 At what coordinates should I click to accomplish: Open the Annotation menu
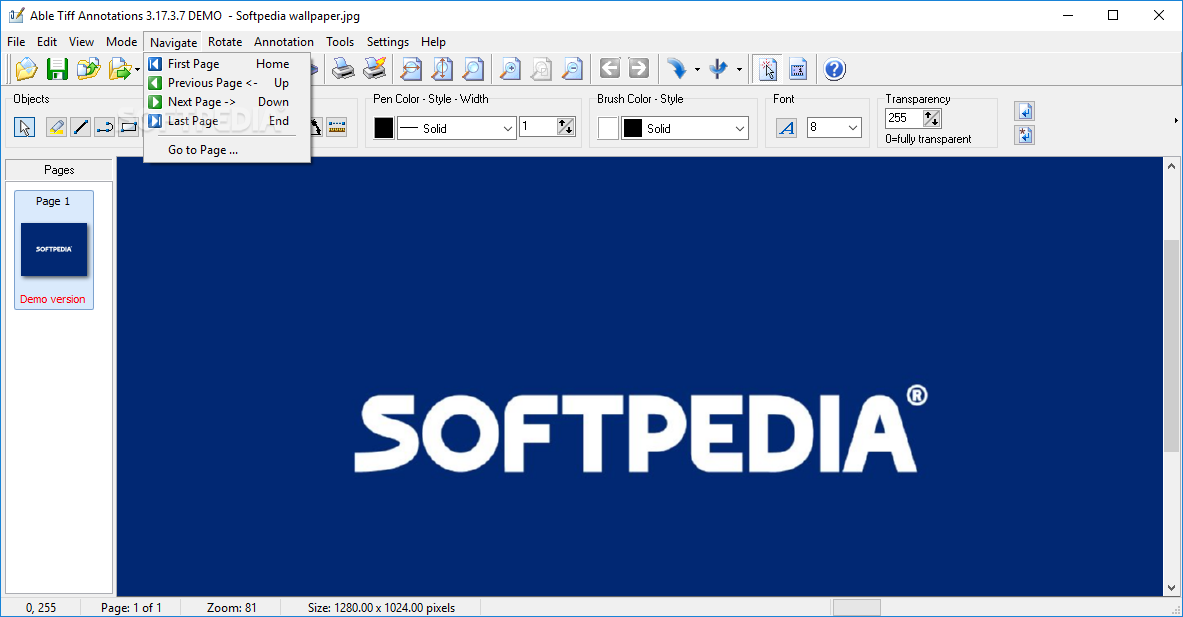(284, 41)
